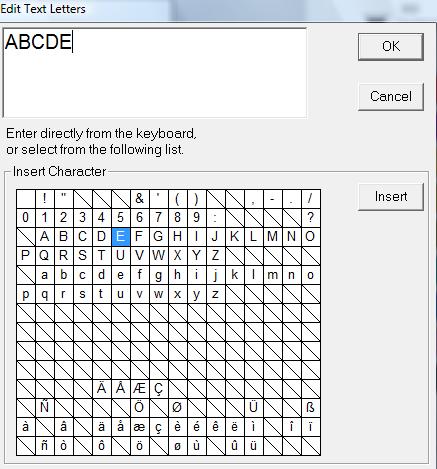This screenshot has width=437, height=469.
Task: Click inside the ABCDE text field
Action: [x=155, y=73]
